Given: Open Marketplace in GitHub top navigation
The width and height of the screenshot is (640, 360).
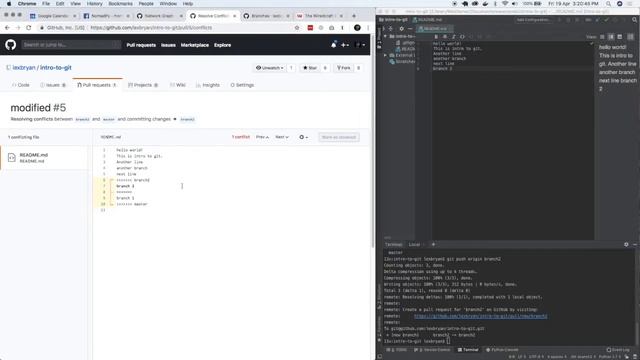Looking at the screenshot, I should click(x=195, y=45).
